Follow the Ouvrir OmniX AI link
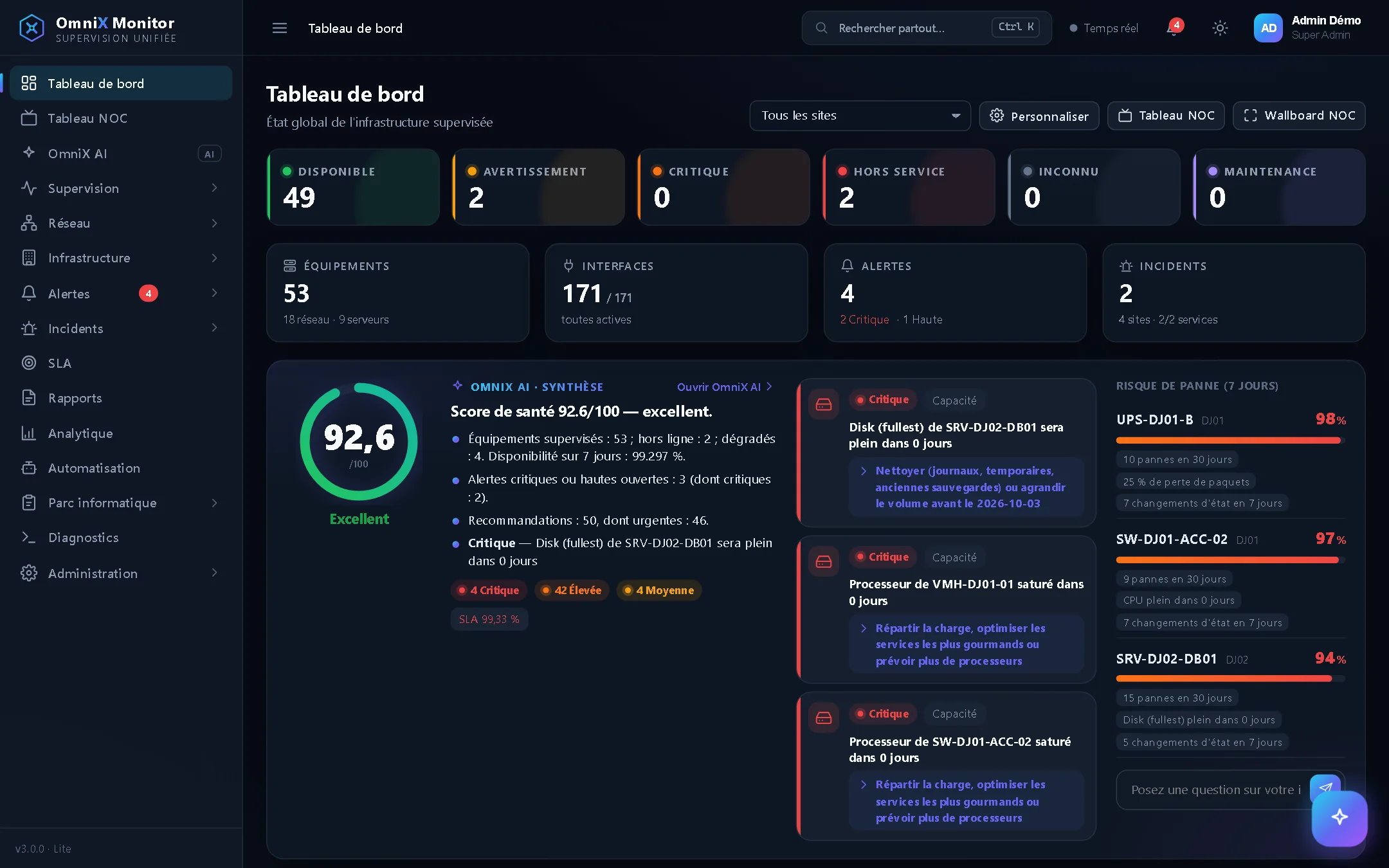 [x=725, y=387]
